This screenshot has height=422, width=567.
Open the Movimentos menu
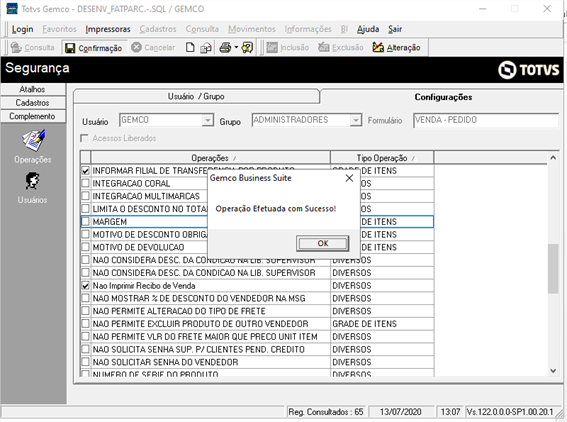pos(252,29)
